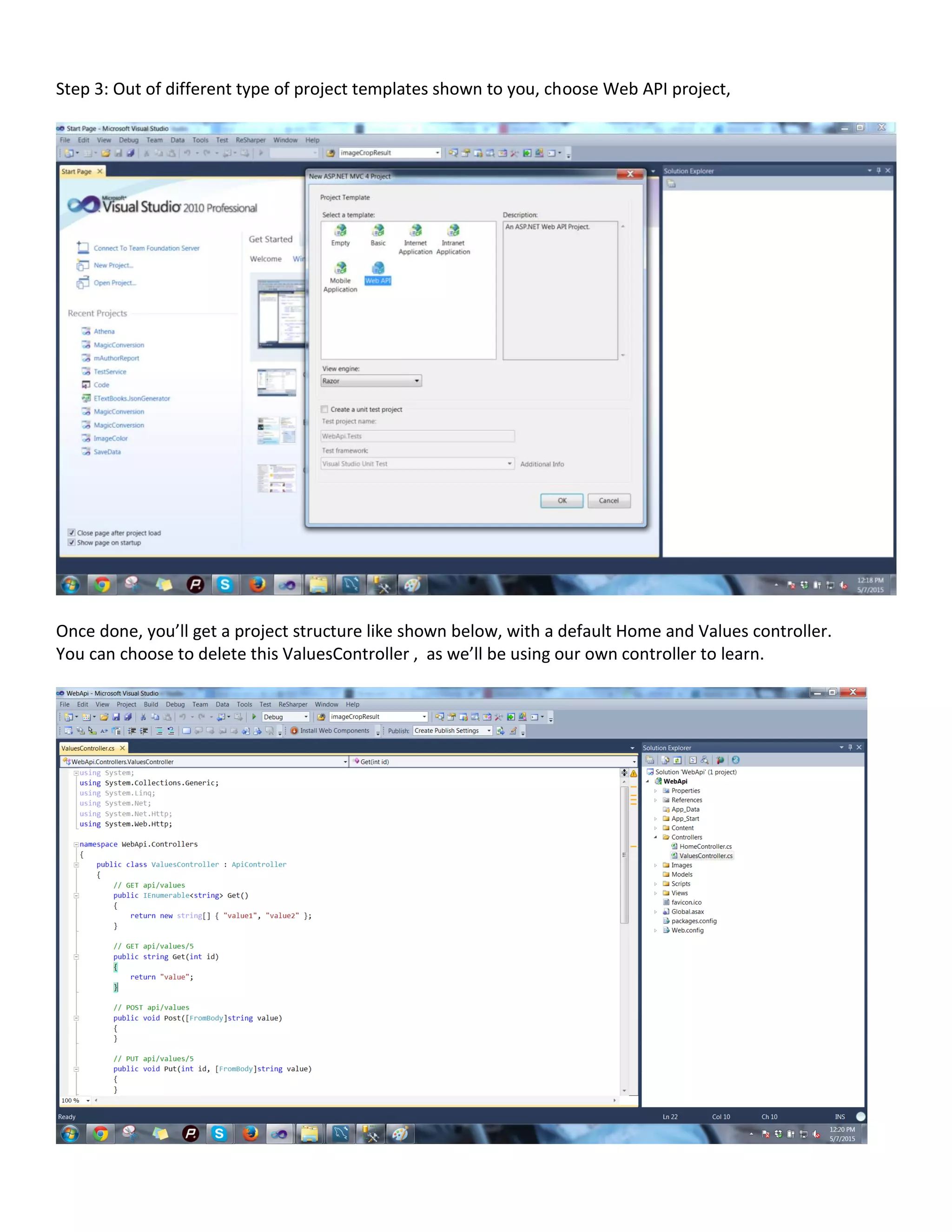952x1232 pixels.
Task: Open Build menu in WebApi window
Action: coord(151,704)
